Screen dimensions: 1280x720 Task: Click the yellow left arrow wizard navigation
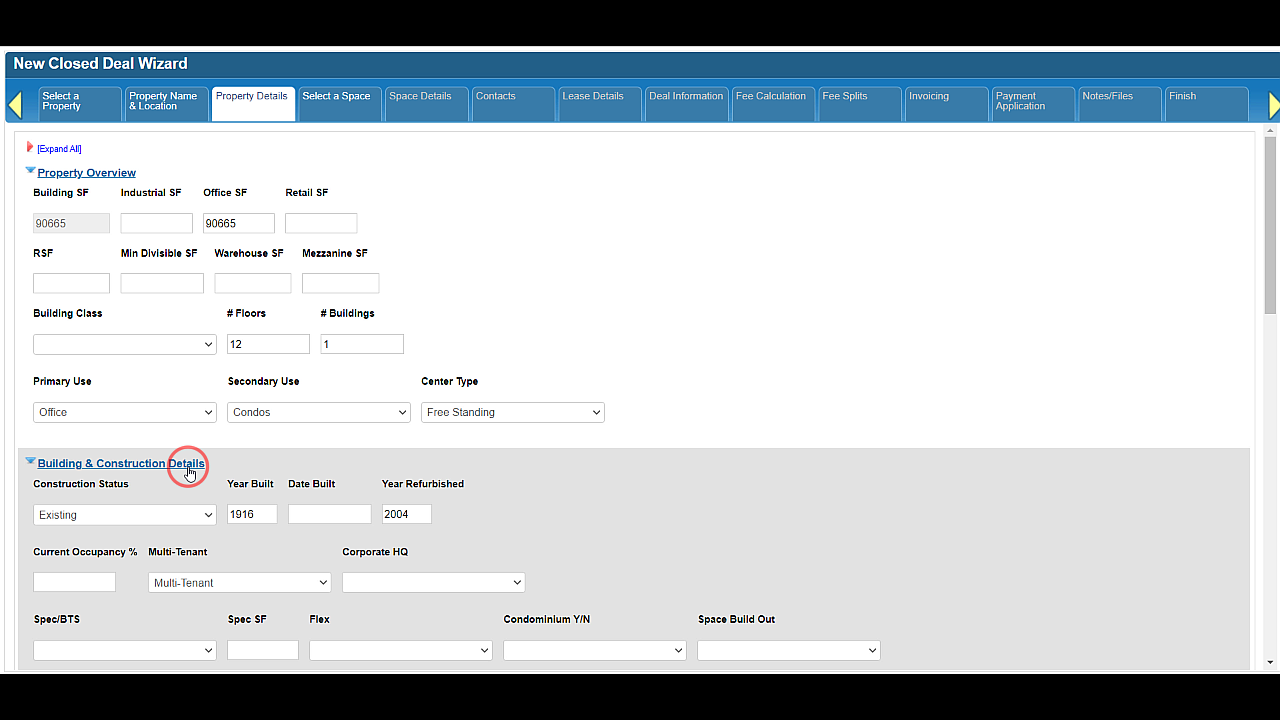pos(15,105)
